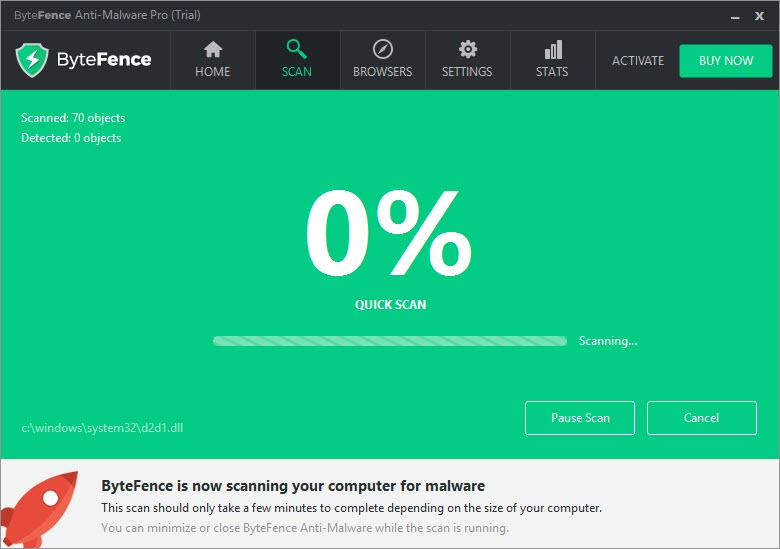This screenshot has height=549, width=780.
Task: Click the ByteFence wordmark text
Action: click(104, 60)
